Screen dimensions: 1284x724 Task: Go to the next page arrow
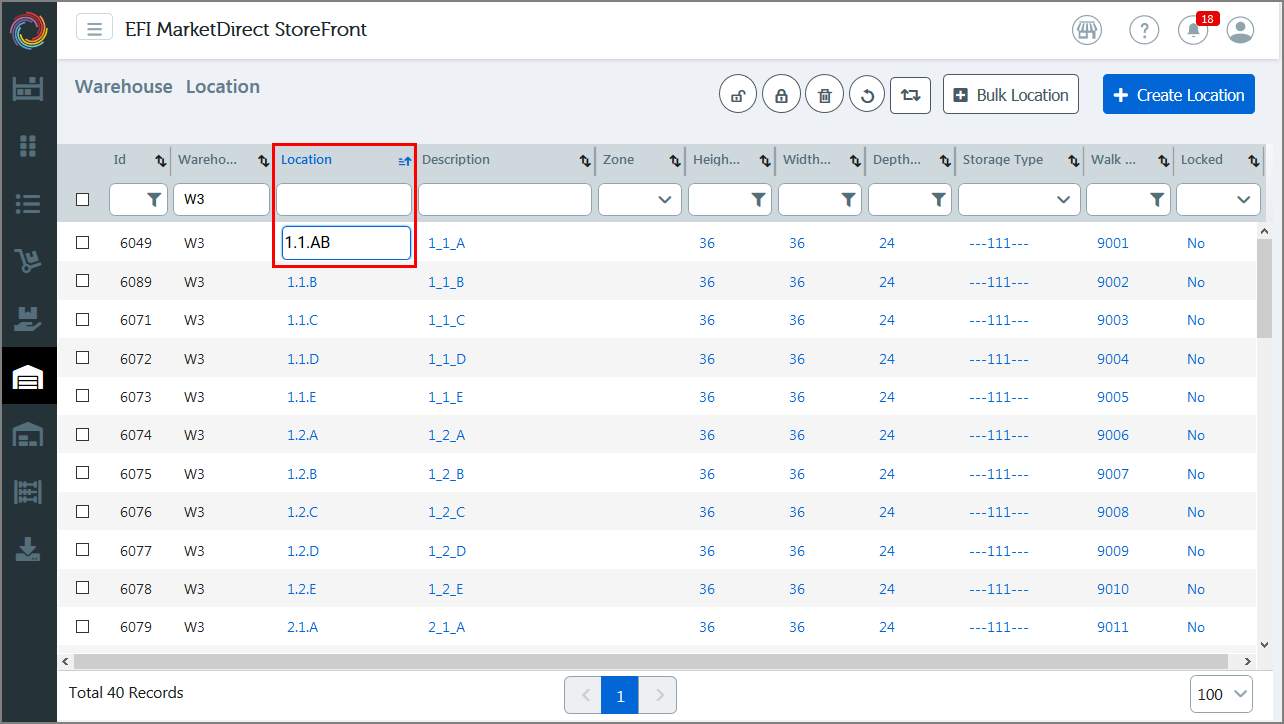pyautogui.click(x=658, y=695)
